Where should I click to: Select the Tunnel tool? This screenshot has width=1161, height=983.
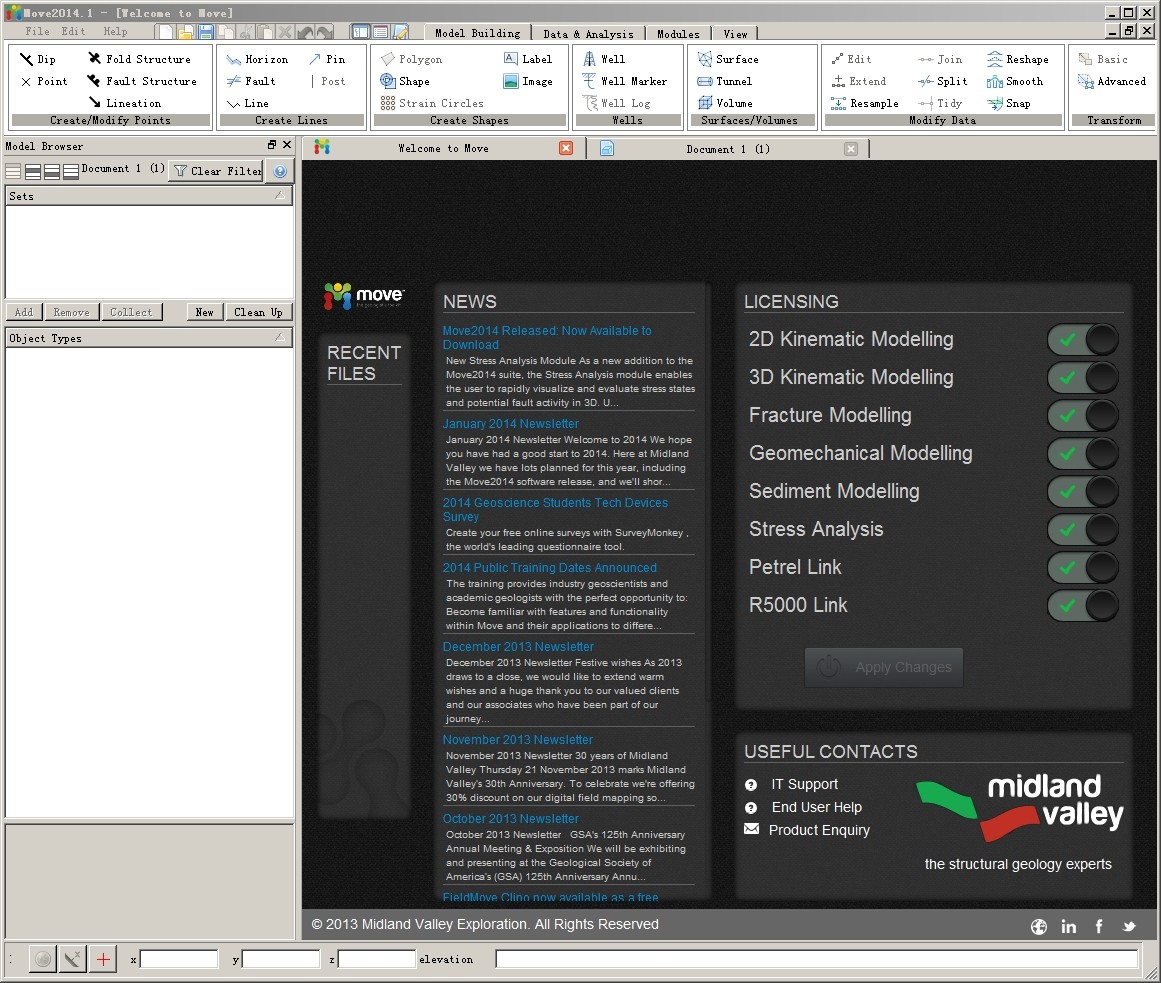pyautogui.click(x=725, y=81)
